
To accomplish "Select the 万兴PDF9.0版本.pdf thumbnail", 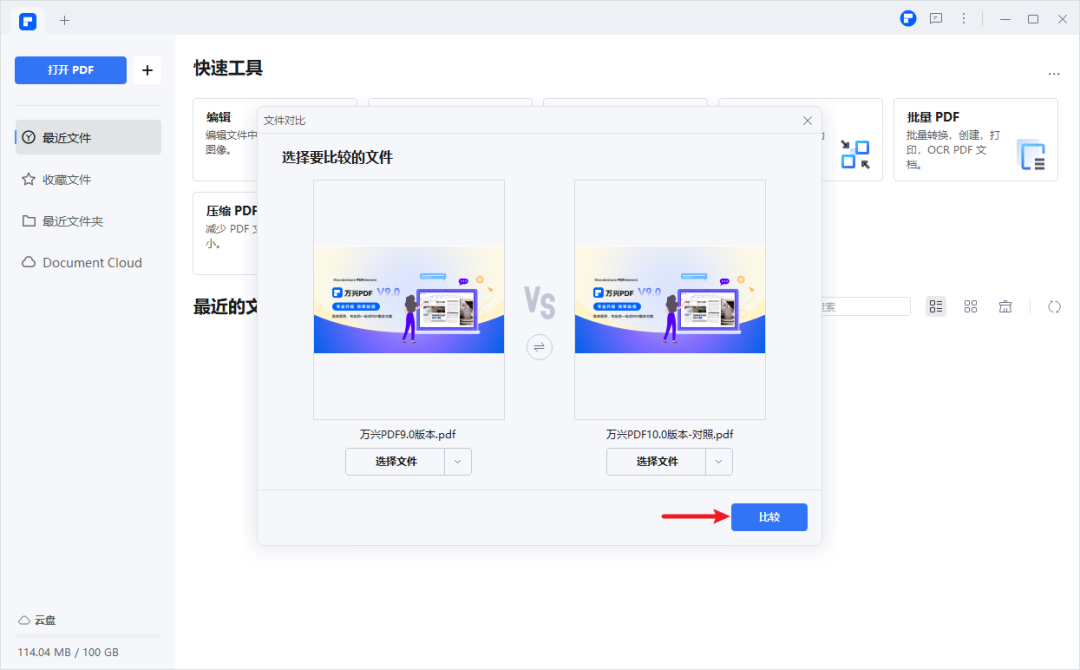I will click(408, 300).
